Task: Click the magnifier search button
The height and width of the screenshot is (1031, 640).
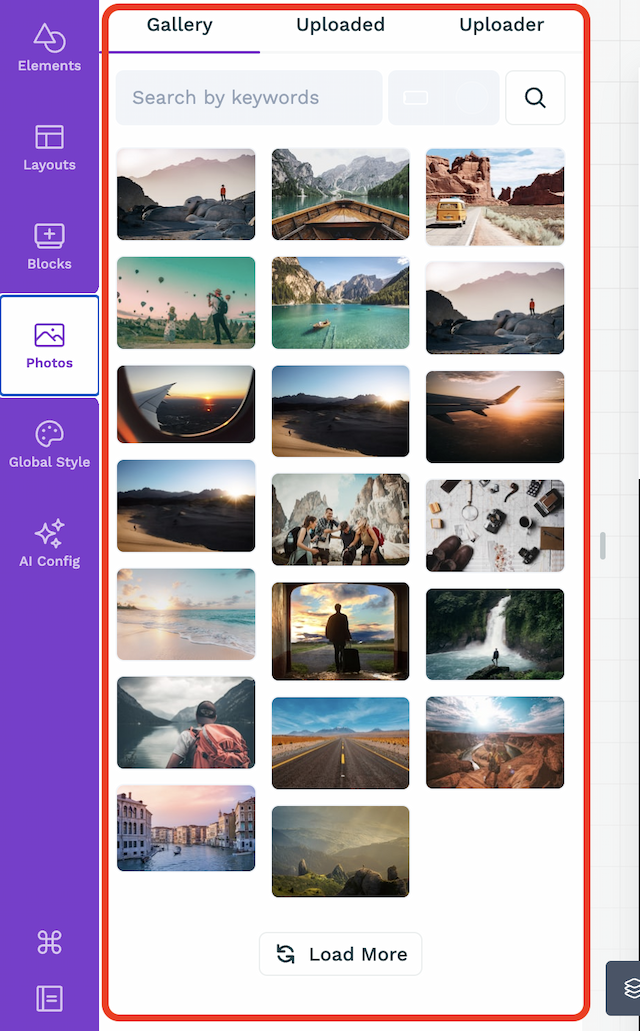Action: tap(535, 97)
